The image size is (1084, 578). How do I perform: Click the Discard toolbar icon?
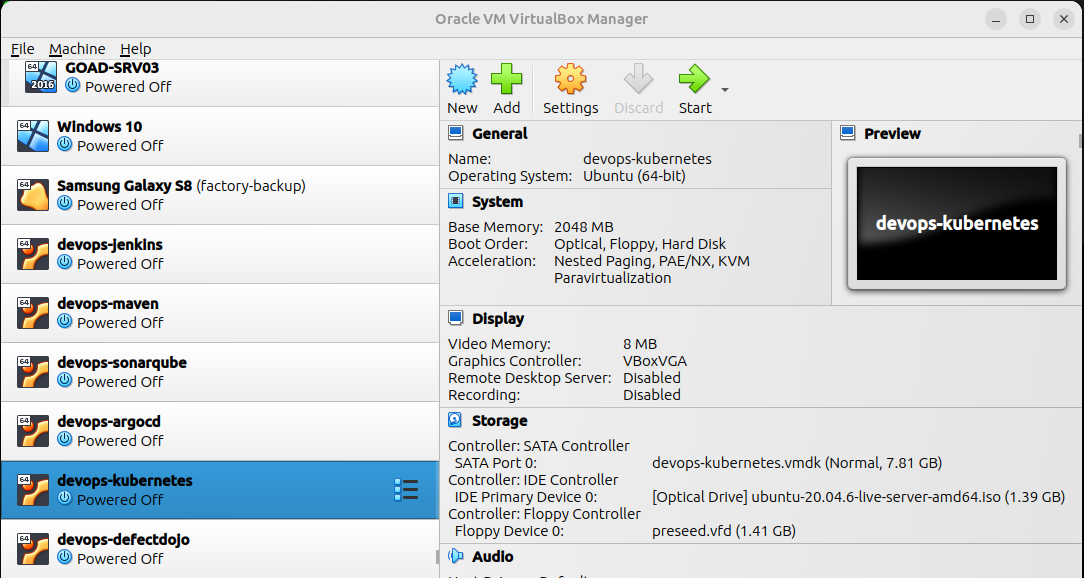638,80
